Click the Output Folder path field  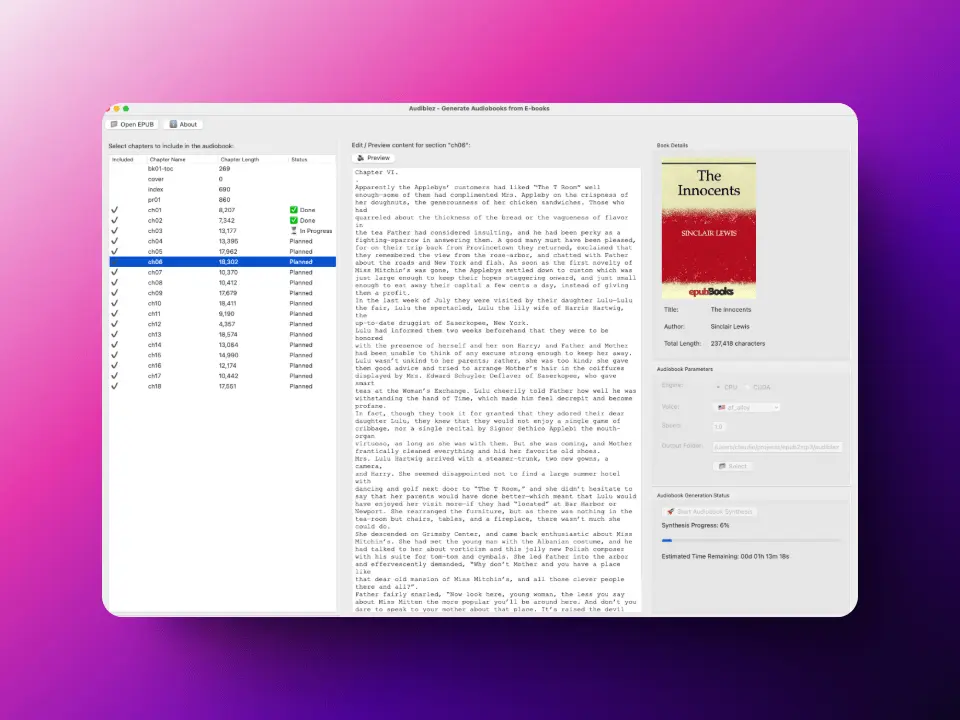778,446
